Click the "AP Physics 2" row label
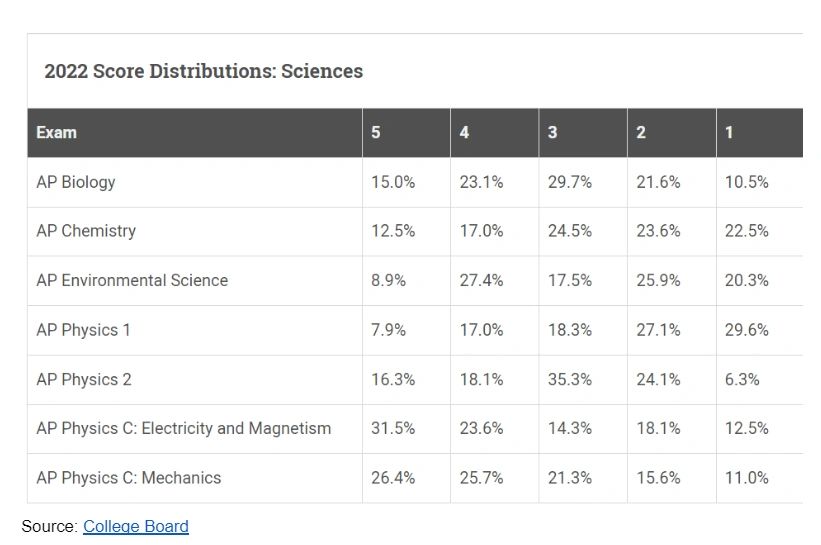This screenshot has height=545, width=821. [84, 379]
